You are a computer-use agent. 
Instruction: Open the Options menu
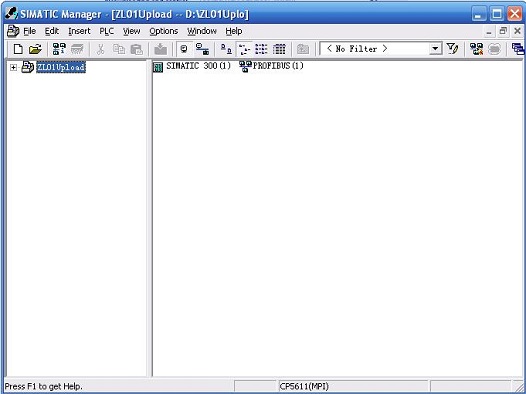tap(163, 31)
